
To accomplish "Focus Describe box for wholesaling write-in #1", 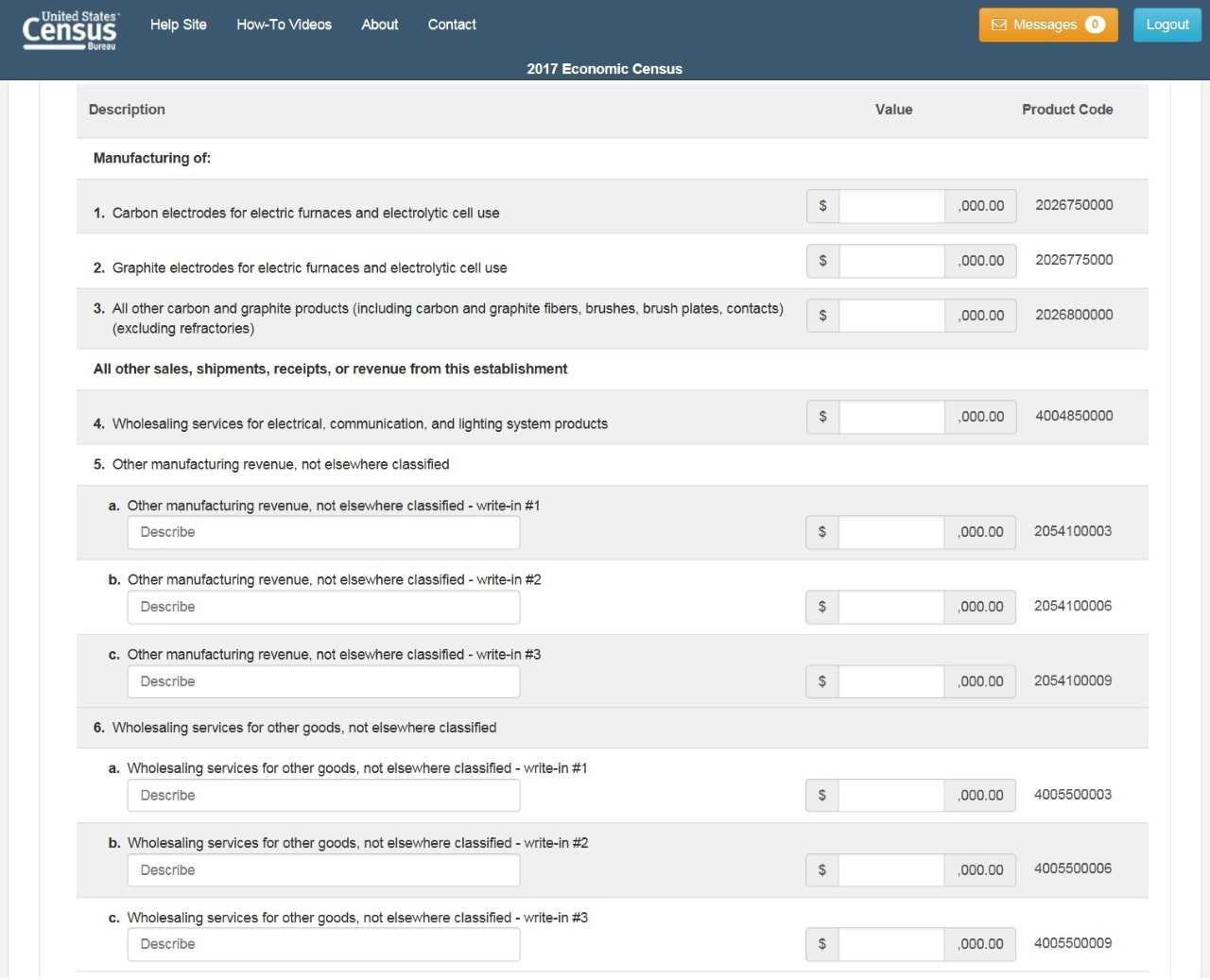I will [x=323, y=796].
